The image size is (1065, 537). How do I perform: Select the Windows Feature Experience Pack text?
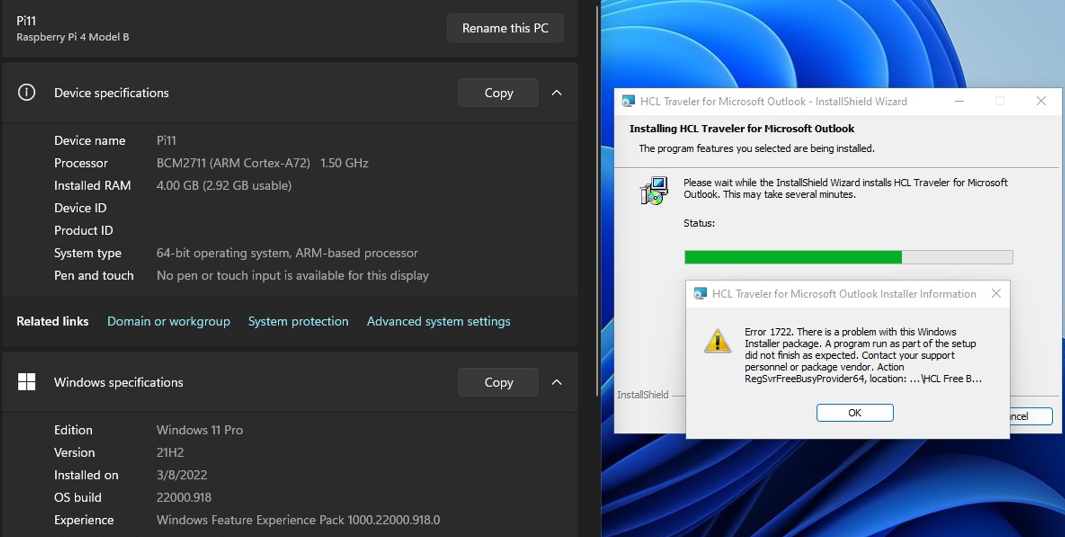click(298, 520)
